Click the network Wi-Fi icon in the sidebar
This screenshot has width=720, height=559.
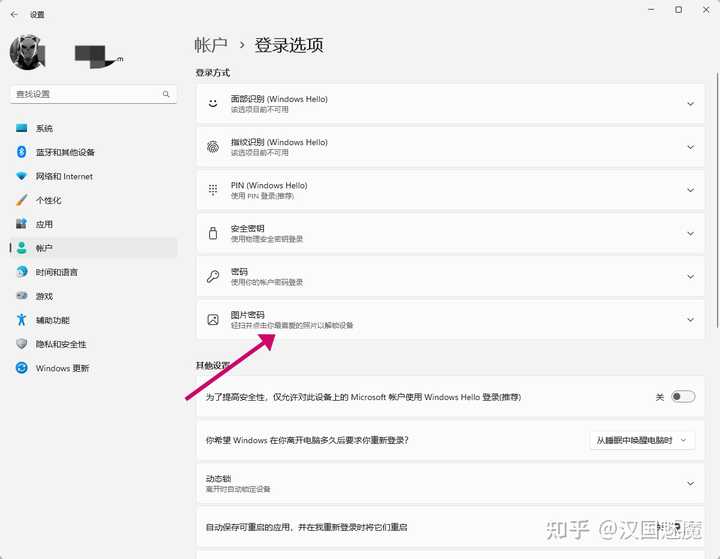(x=22, y=176)
